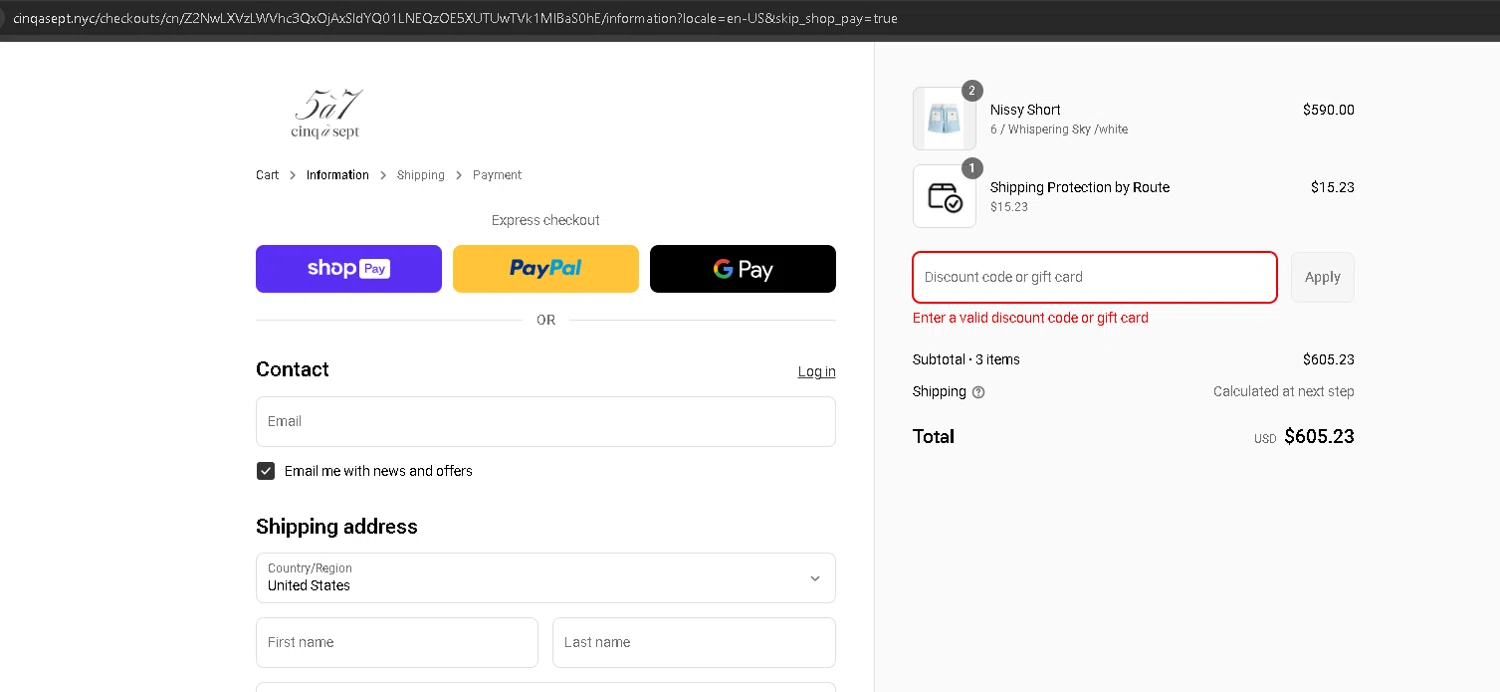Select the Shipping breadcrumb step
Screen dimensions: 1500x692
pos(421,175)
